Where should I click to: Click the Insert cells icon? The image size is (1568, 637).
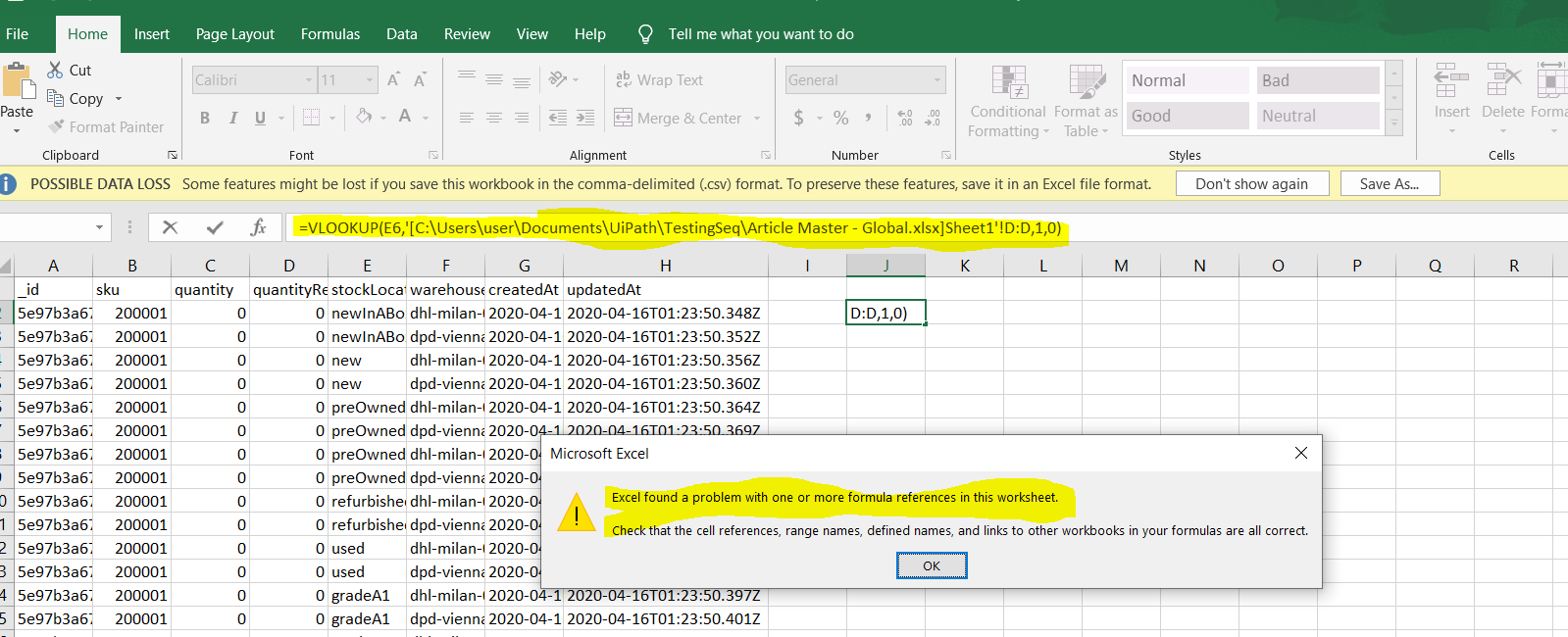1451,81
